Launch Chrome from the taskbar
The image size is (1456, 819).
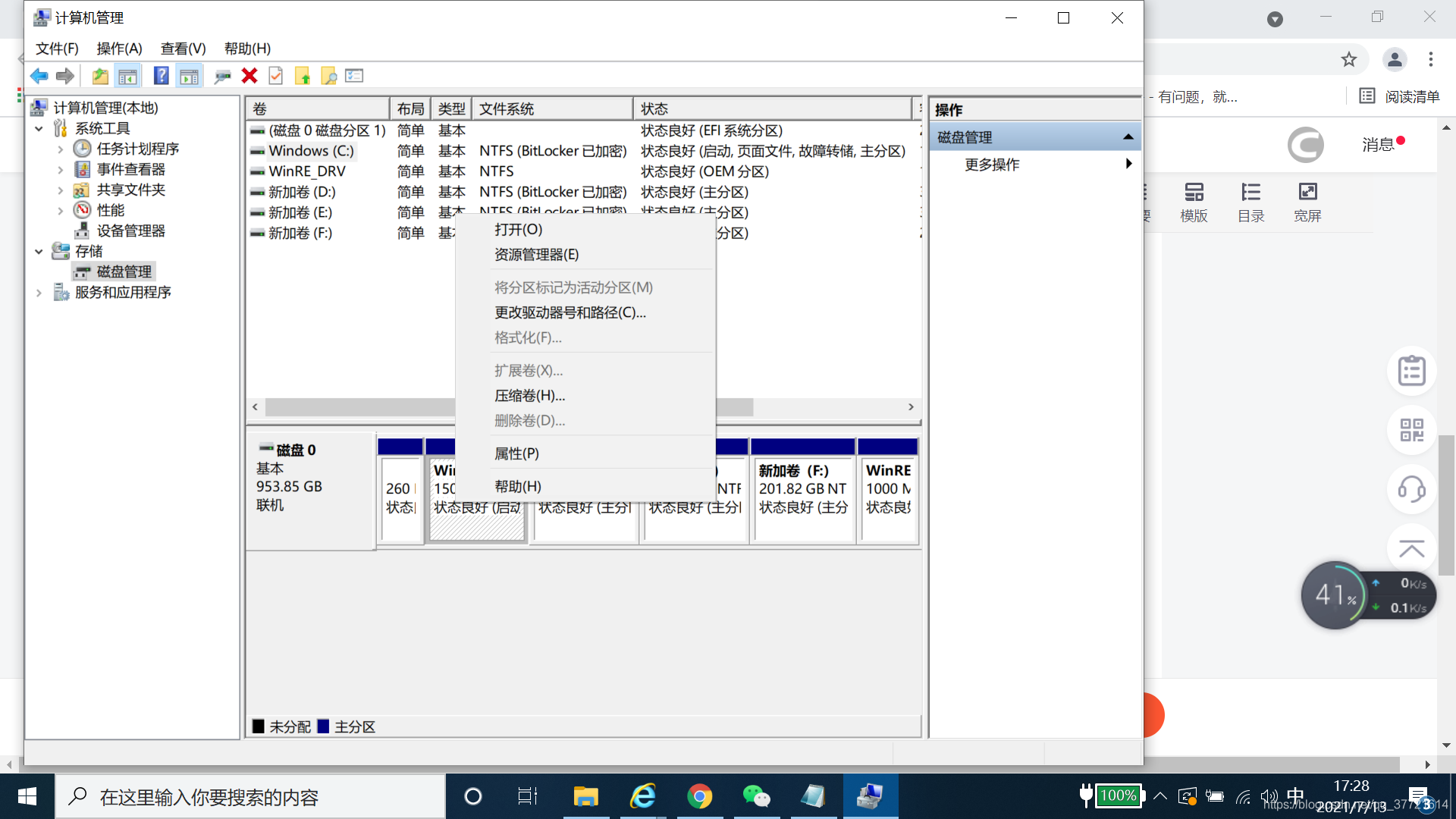coord(699,796)
